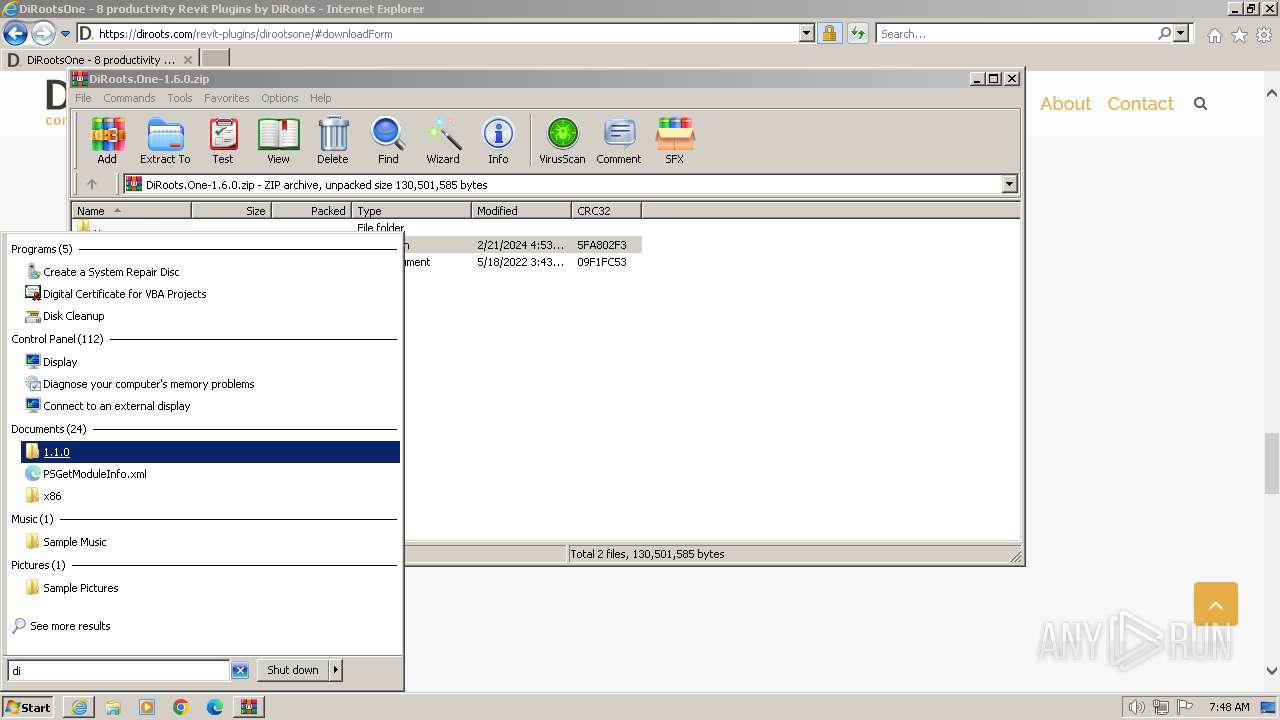The image size is (1280, 720).
Task: Switch to WinRAR taskbar button
Action: 249,707
